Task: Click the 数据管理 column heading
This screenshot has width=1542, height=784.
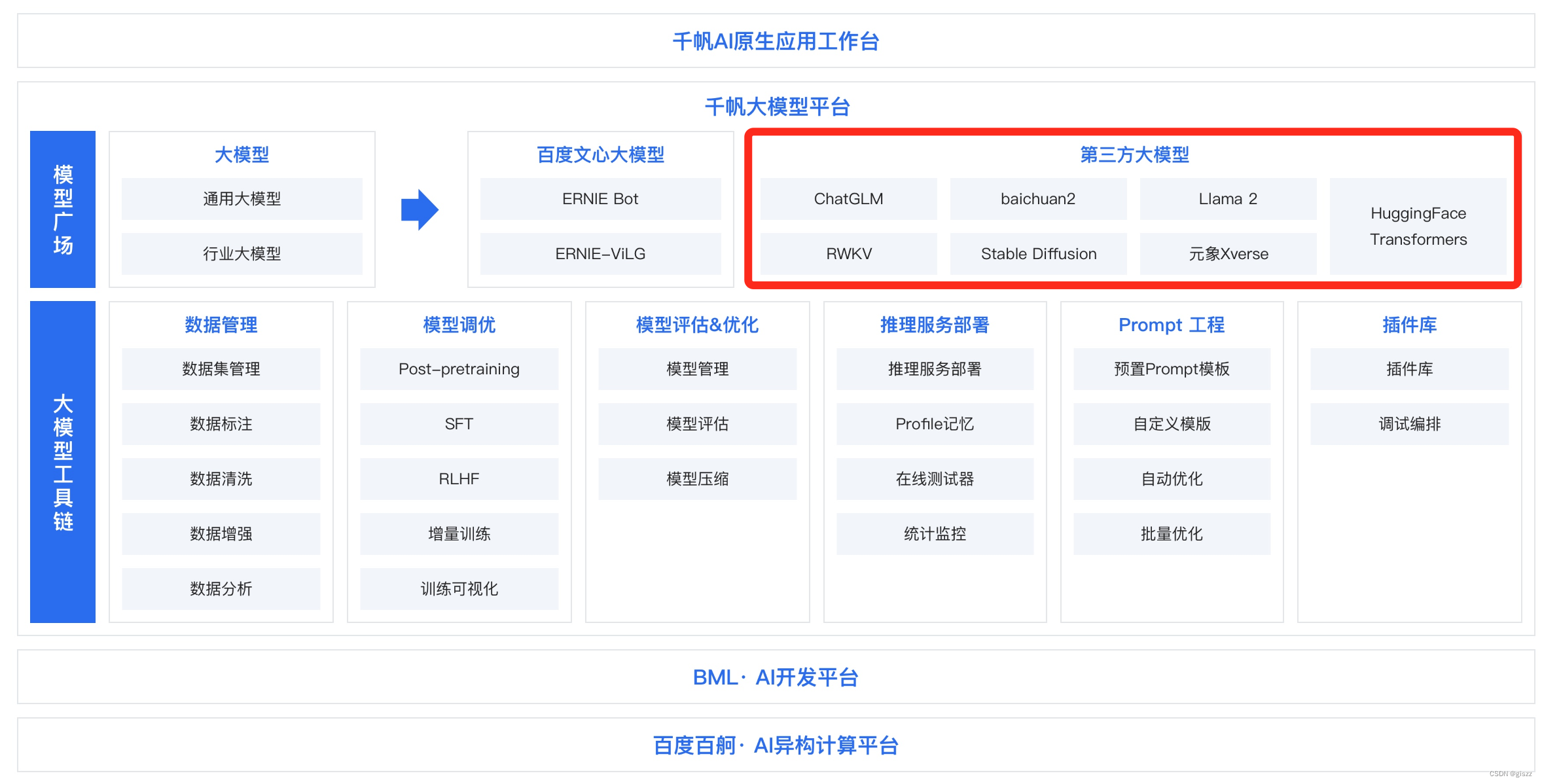Action: tap(221, 325)
